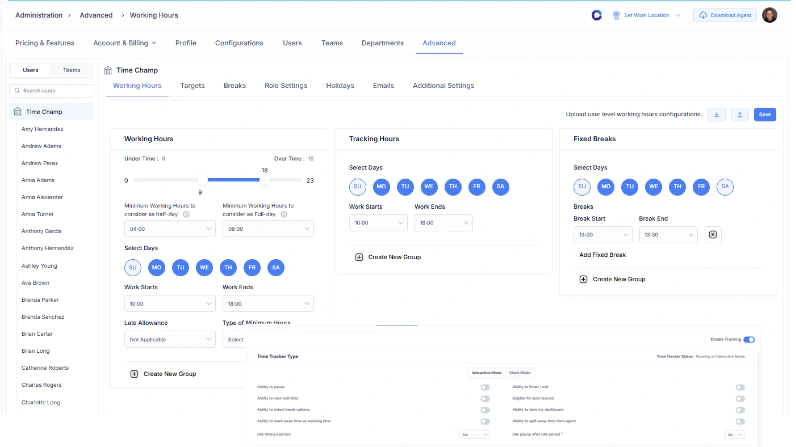Enable Ability to view edit time switch
Viewport: 796px width, 447px height.
point(485,398)
